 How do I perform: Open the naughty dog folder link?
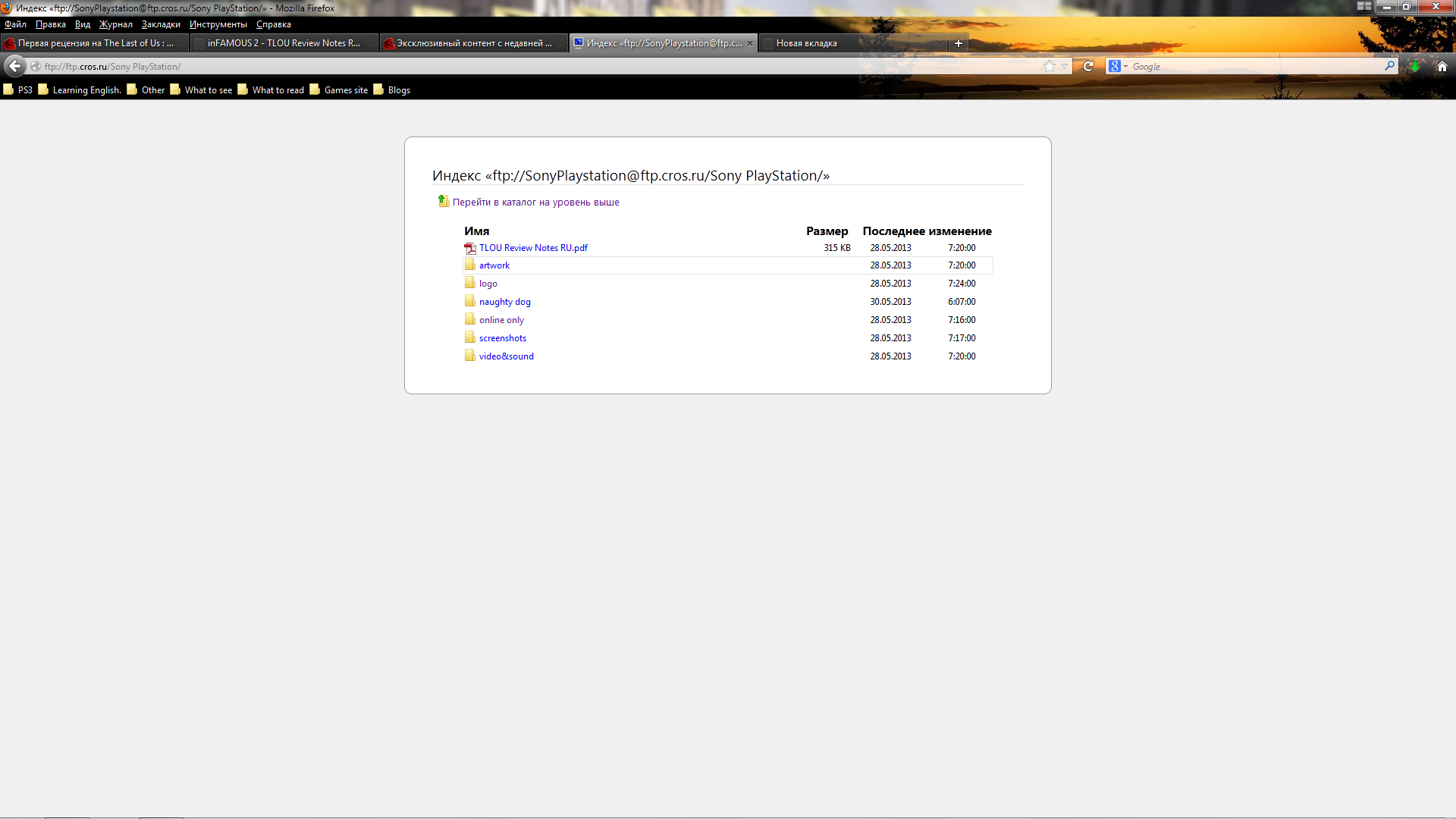pos(505,302)
